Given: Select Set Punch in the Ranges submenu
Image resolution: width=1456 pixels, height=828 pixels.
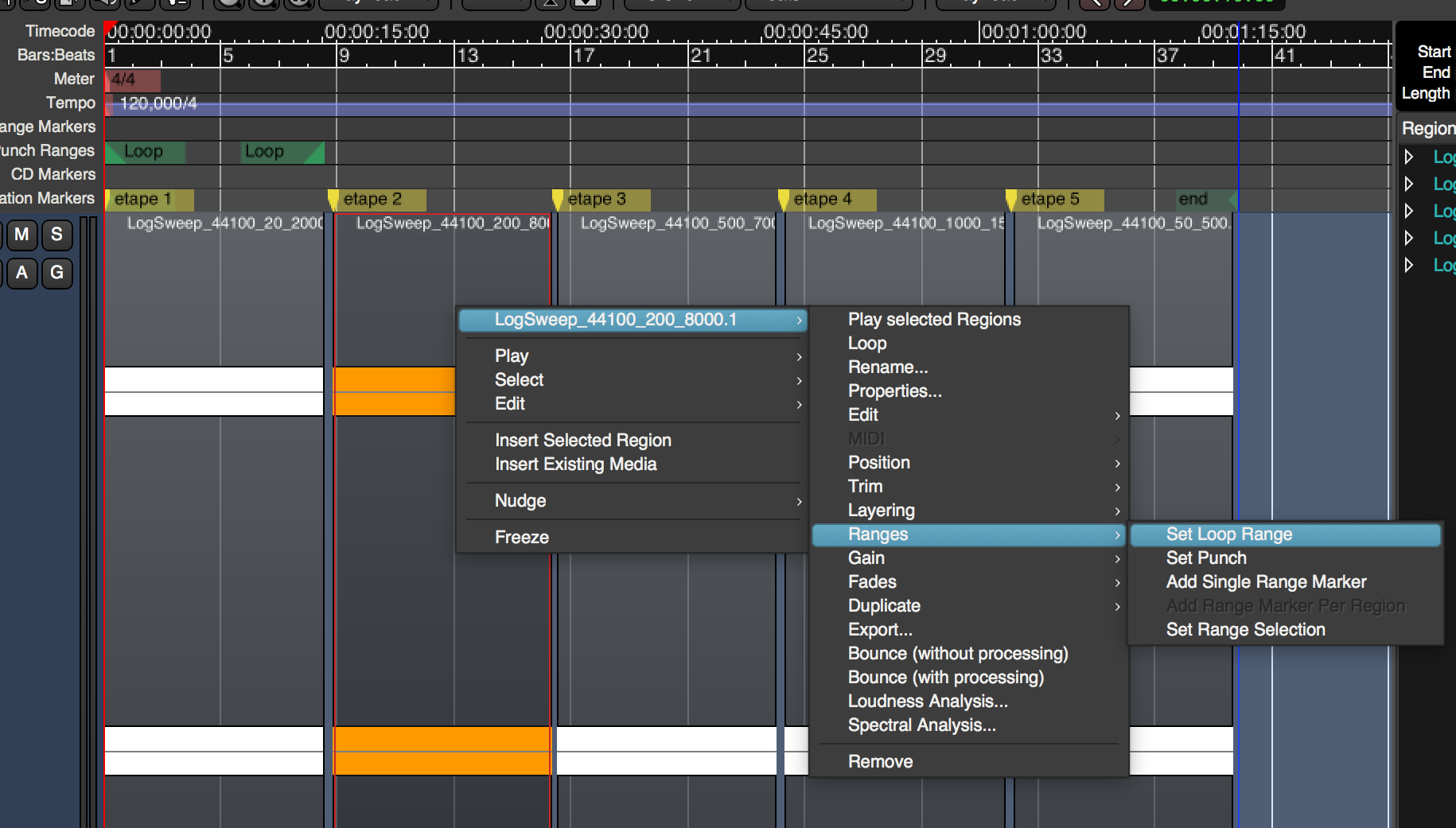Looking at the screenshot, I should click(1205, 558).
